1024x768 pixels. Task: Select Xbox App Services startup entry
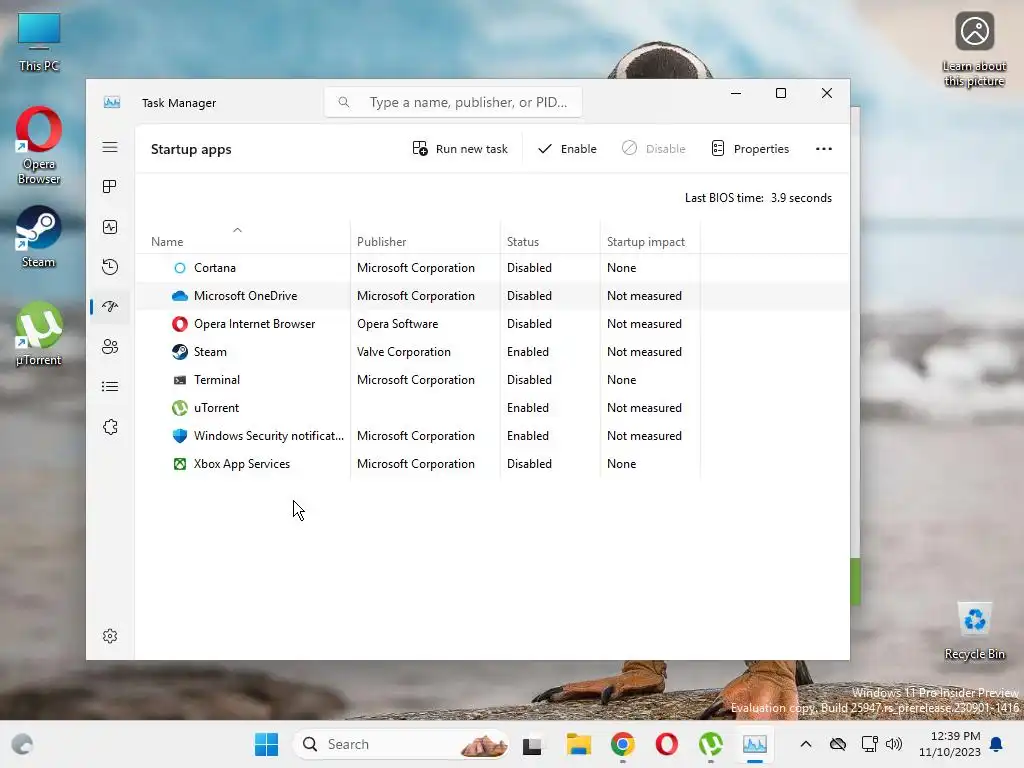[x=492, y=464]
